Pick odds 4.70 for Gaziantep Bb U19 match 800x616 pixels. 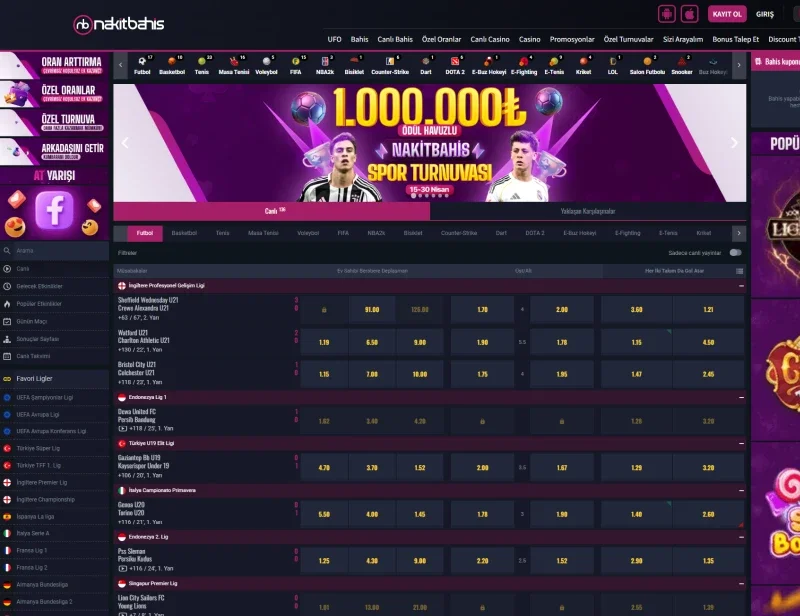tap(324, 467)
